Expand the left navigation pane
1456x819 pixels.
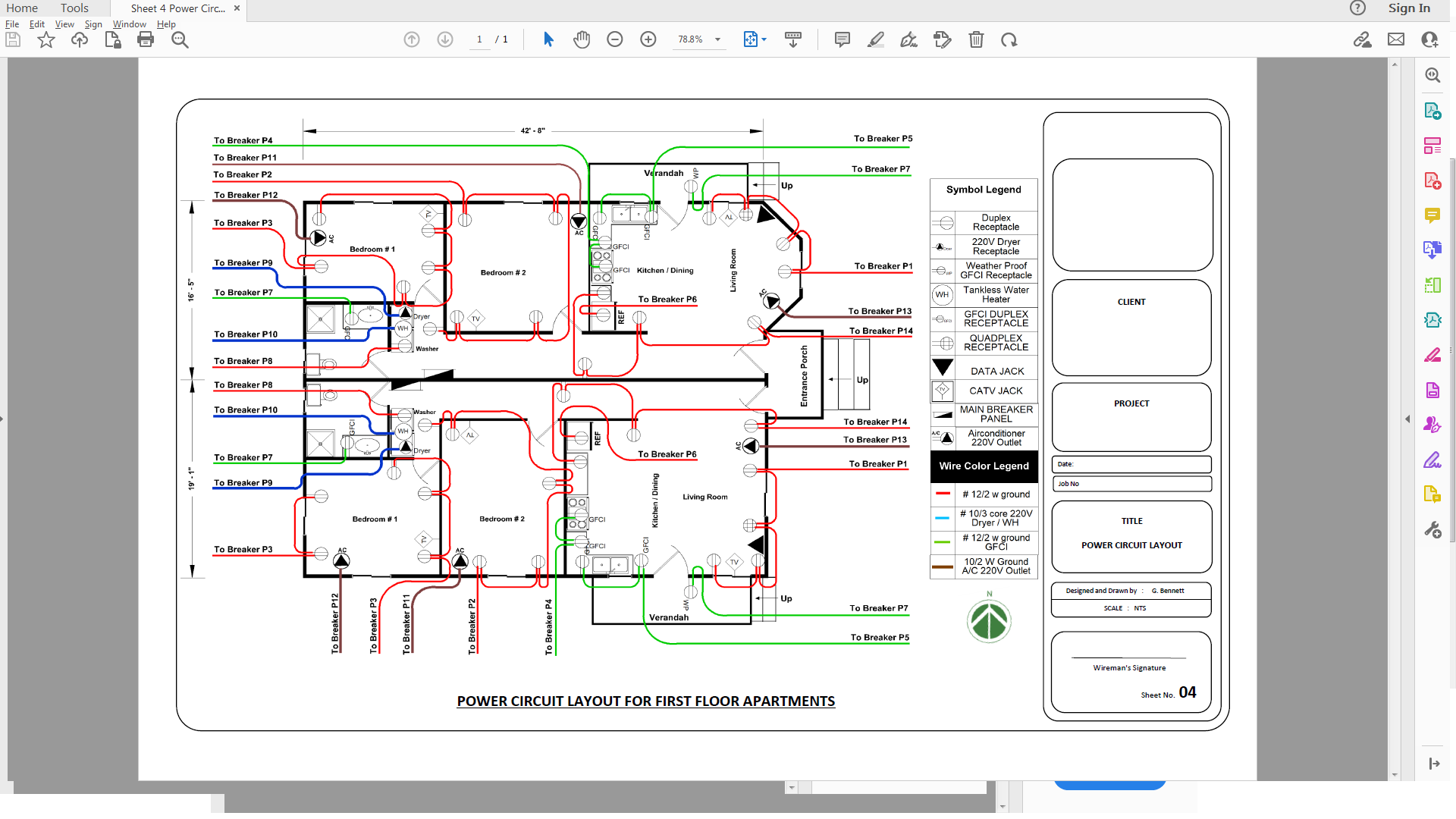[x=3, y=419]
